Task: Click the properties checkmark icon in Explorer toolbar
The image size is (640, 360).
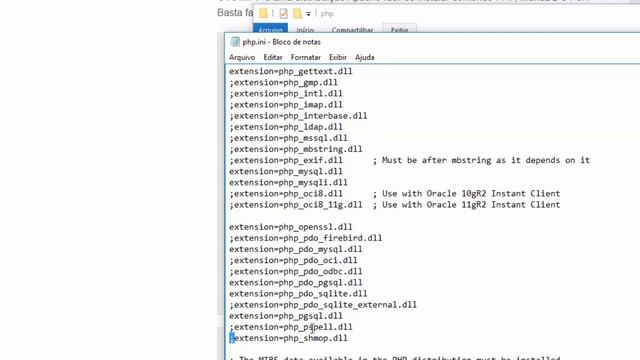Action: click(x=283, y=13)
